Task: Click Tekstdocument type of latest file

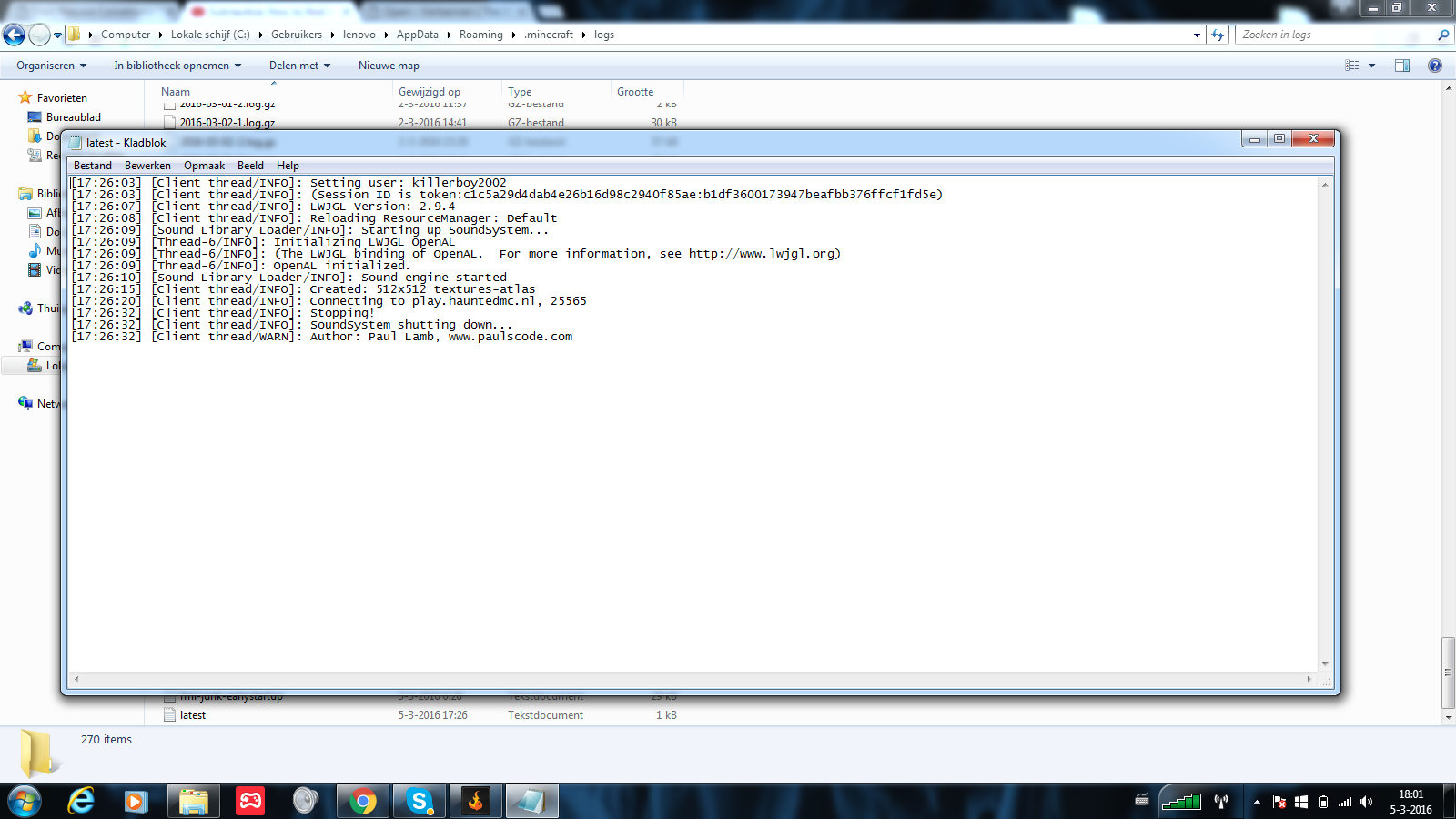Action: click(545, 715)
